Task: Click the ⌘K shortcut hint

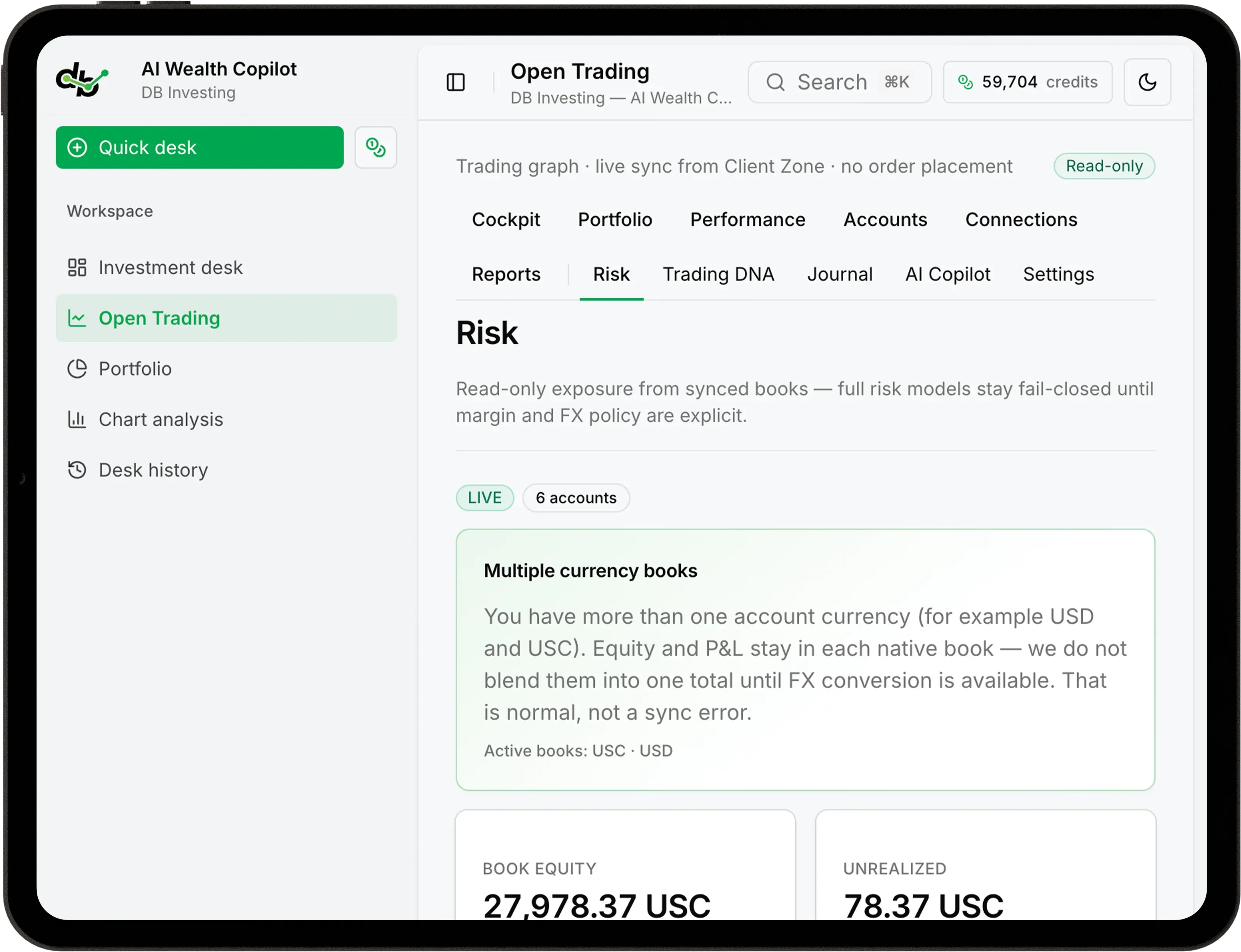Action: click(896, 82)
